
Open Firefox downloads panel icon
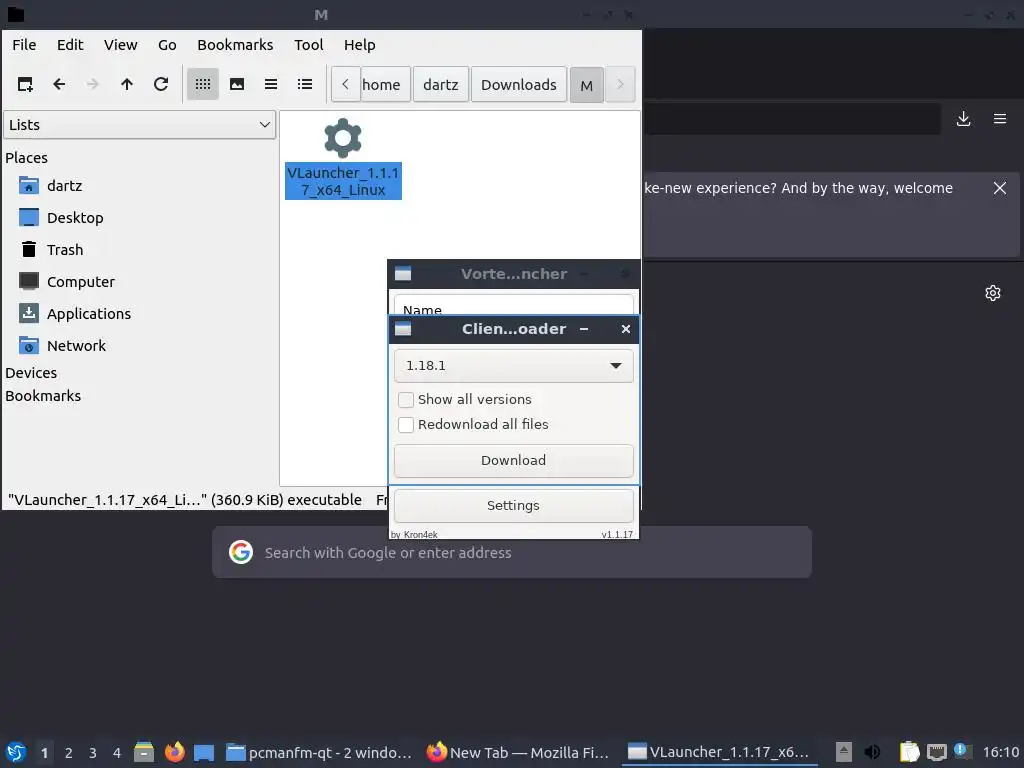963,119
